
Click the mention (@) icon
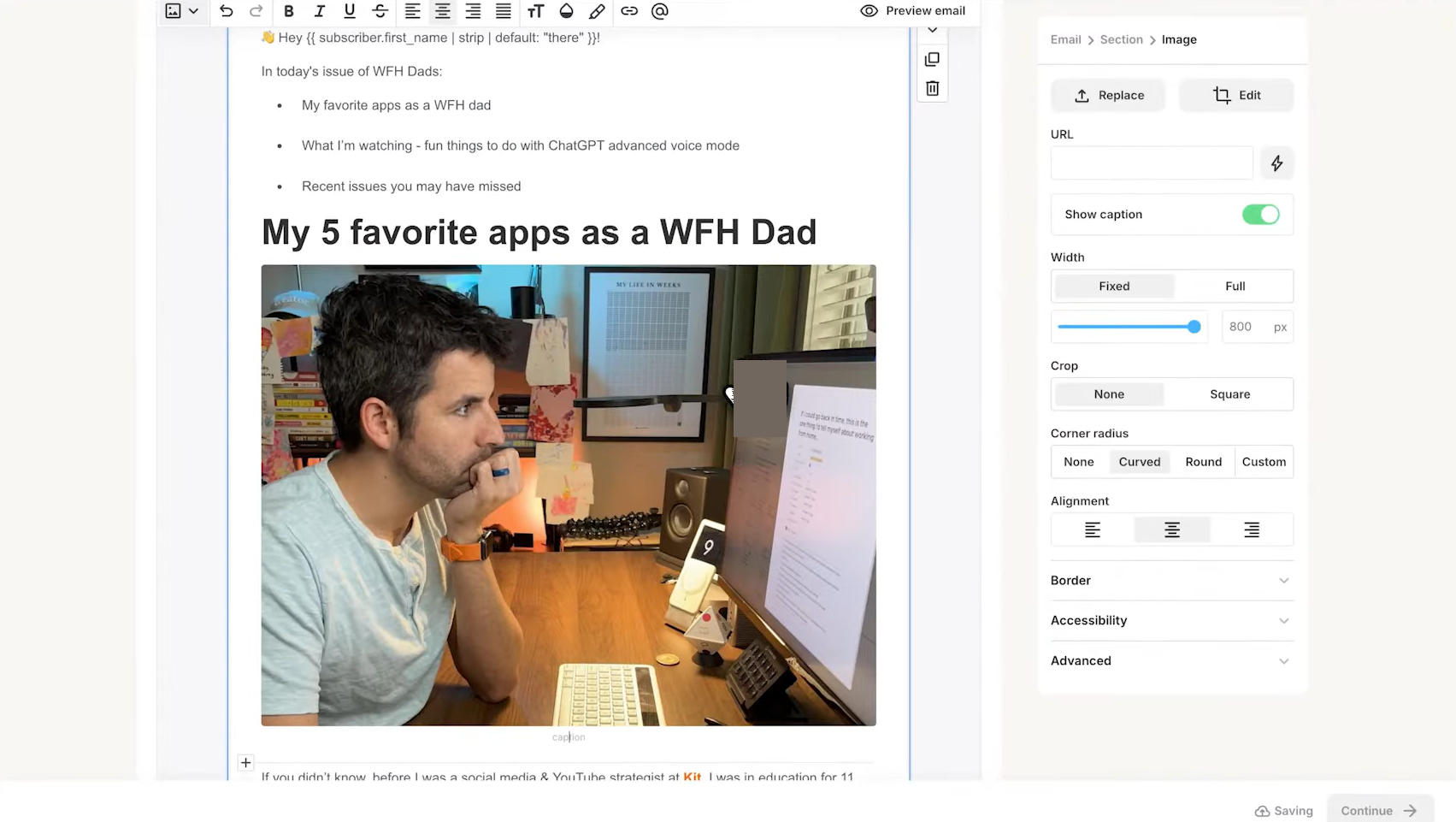coord(659,11)
